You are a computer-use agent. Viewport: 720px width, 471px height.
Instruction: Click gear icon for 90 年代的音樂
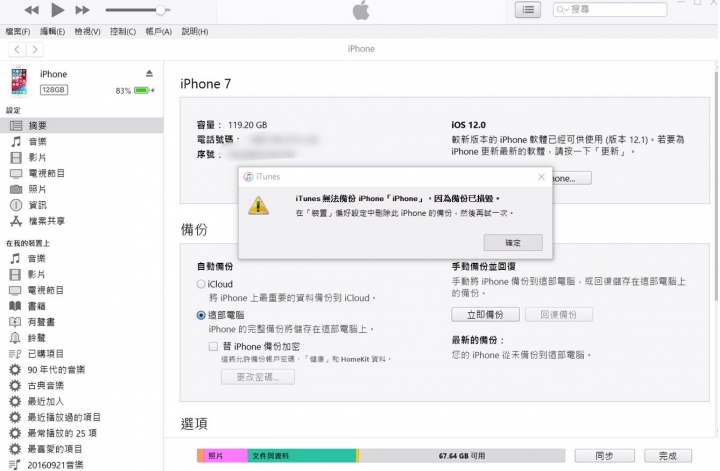[x=15, y=370]
